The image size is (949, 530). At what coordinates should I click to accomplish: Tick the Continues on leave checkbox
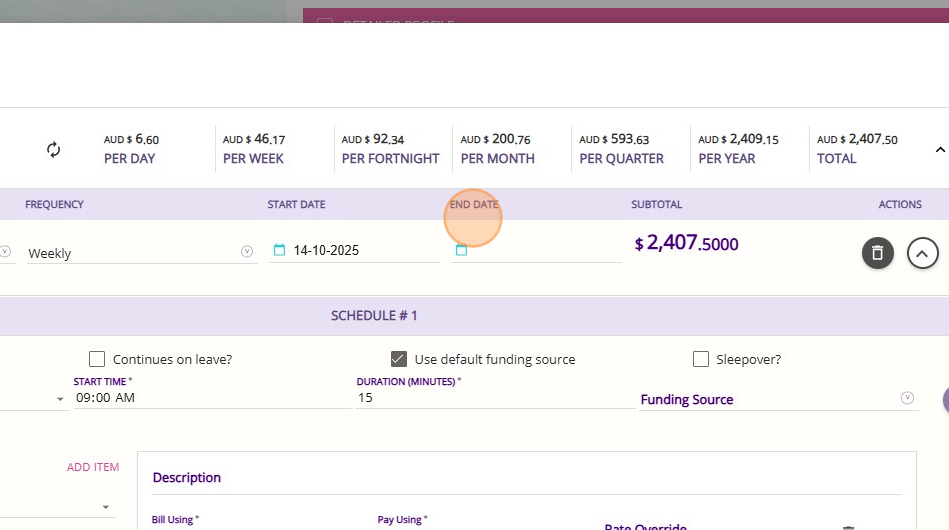(97, 359)
